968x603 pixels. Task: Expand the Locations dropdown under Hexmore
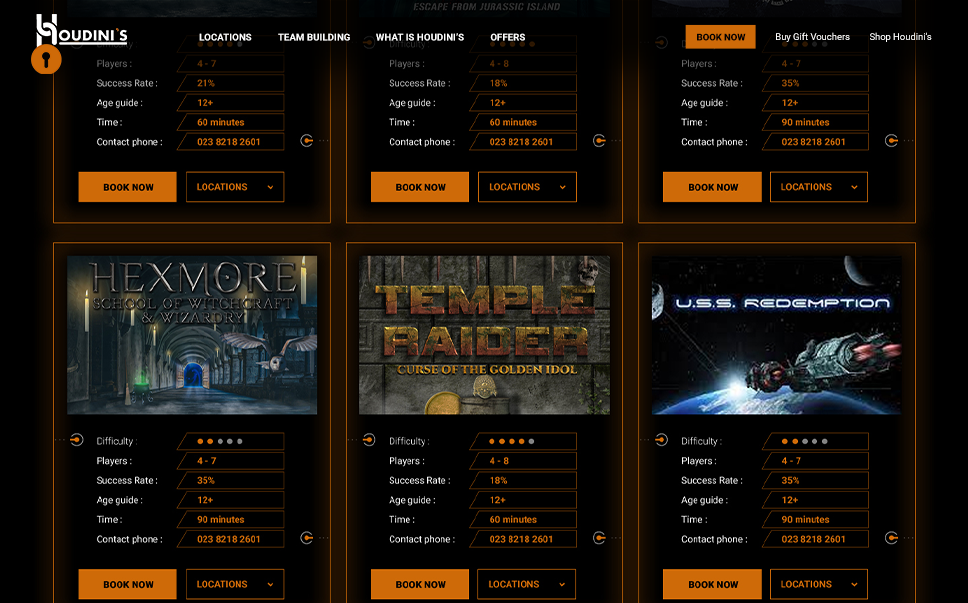[x=235, y=584]
